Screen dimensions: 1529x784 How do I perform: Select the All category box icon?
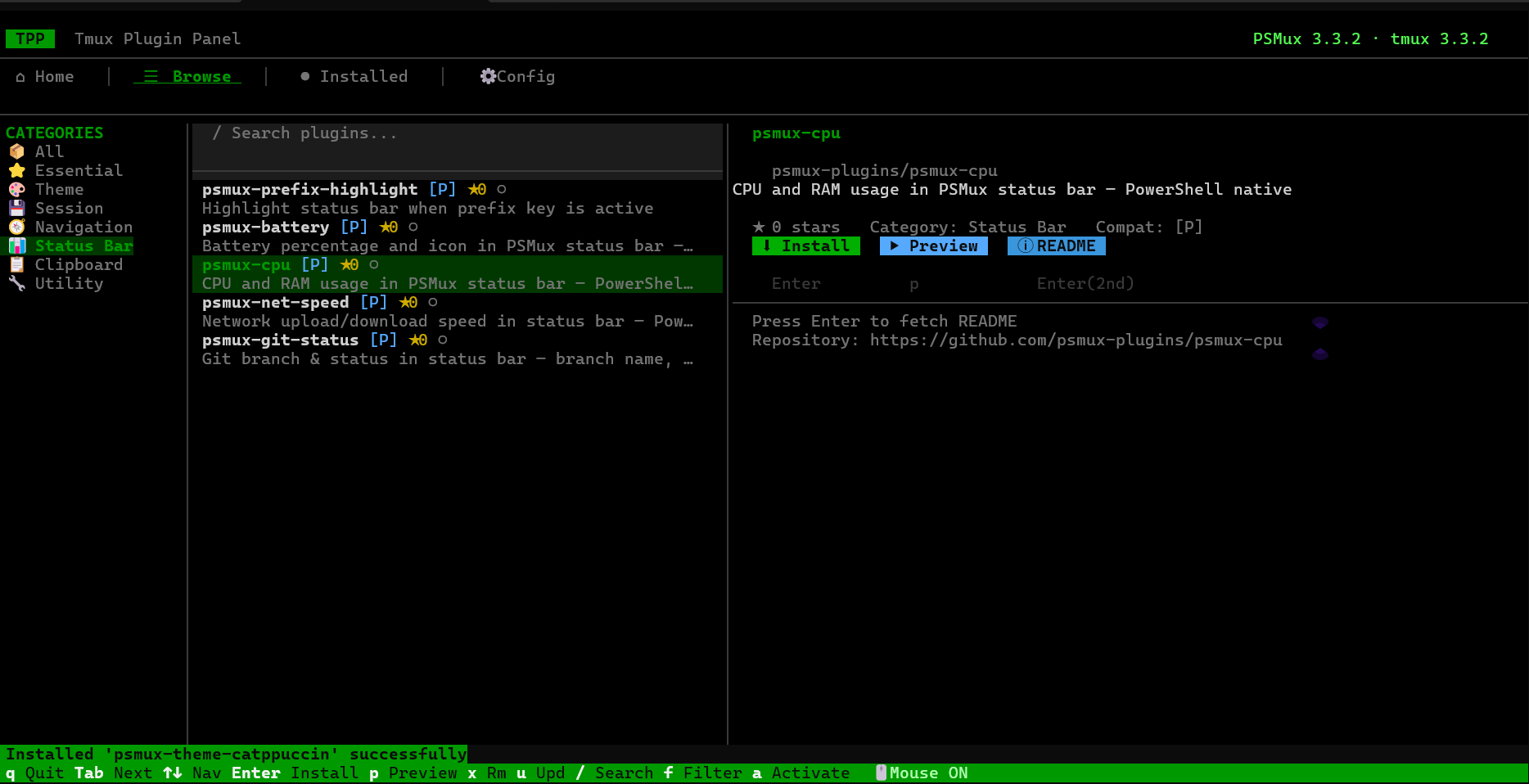16,151
